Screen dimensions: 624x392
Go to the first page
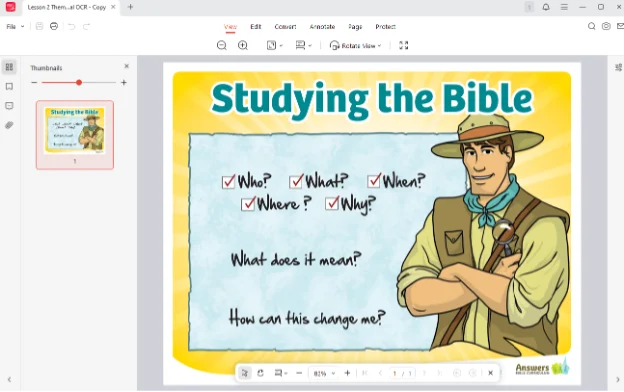tap(365, 373)
